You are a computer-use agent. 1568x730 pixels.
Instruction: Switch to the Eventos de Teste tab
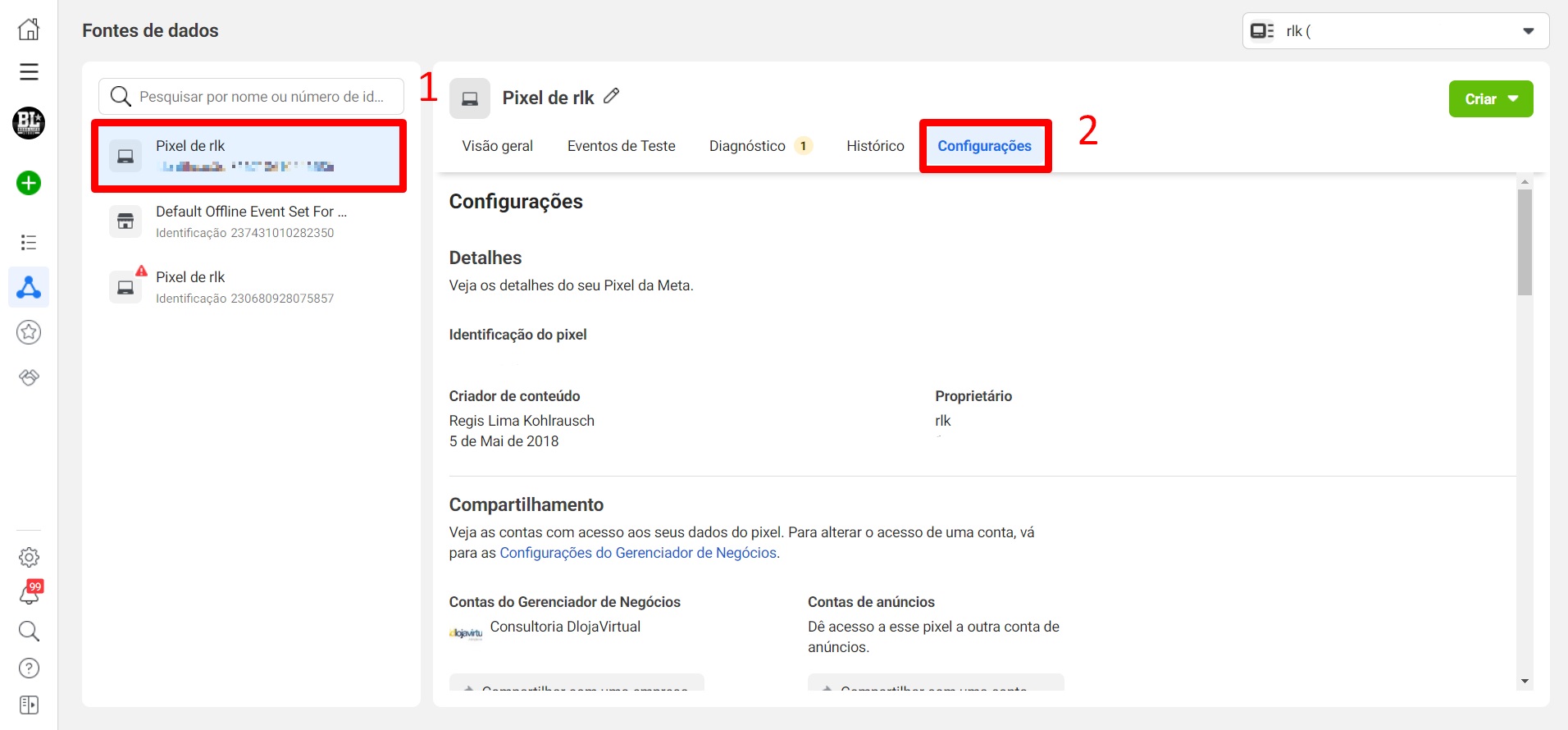coord(622,146)
